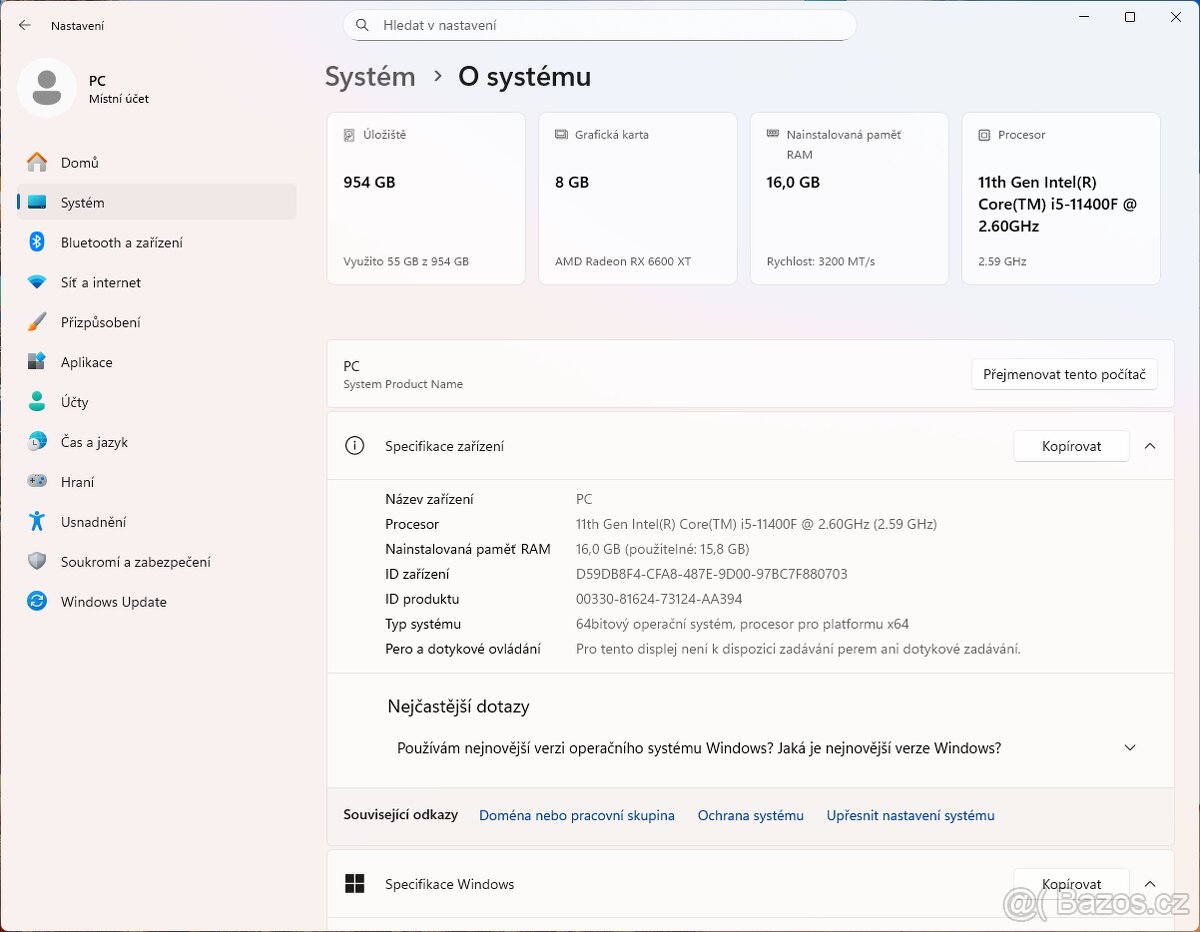Open the Ochrana systému link
Screen dimensions: 1200x932
coord(750,815)
